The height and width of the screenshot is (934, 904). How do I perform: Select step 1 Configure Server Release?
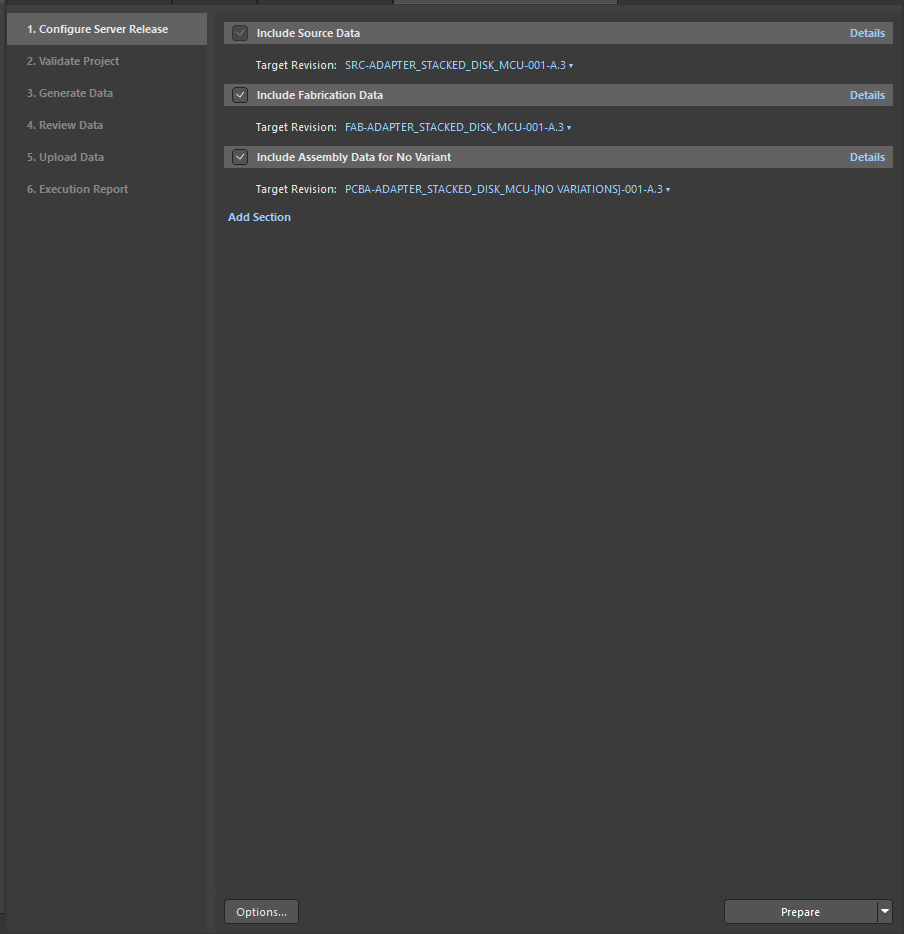click(x=97, y=29)
